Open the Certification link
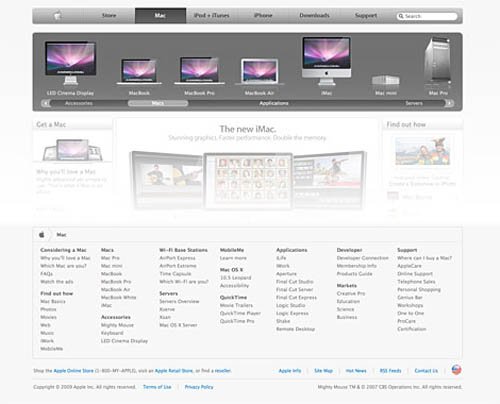The height and width of the screenshot is (404, 500). 412,329
